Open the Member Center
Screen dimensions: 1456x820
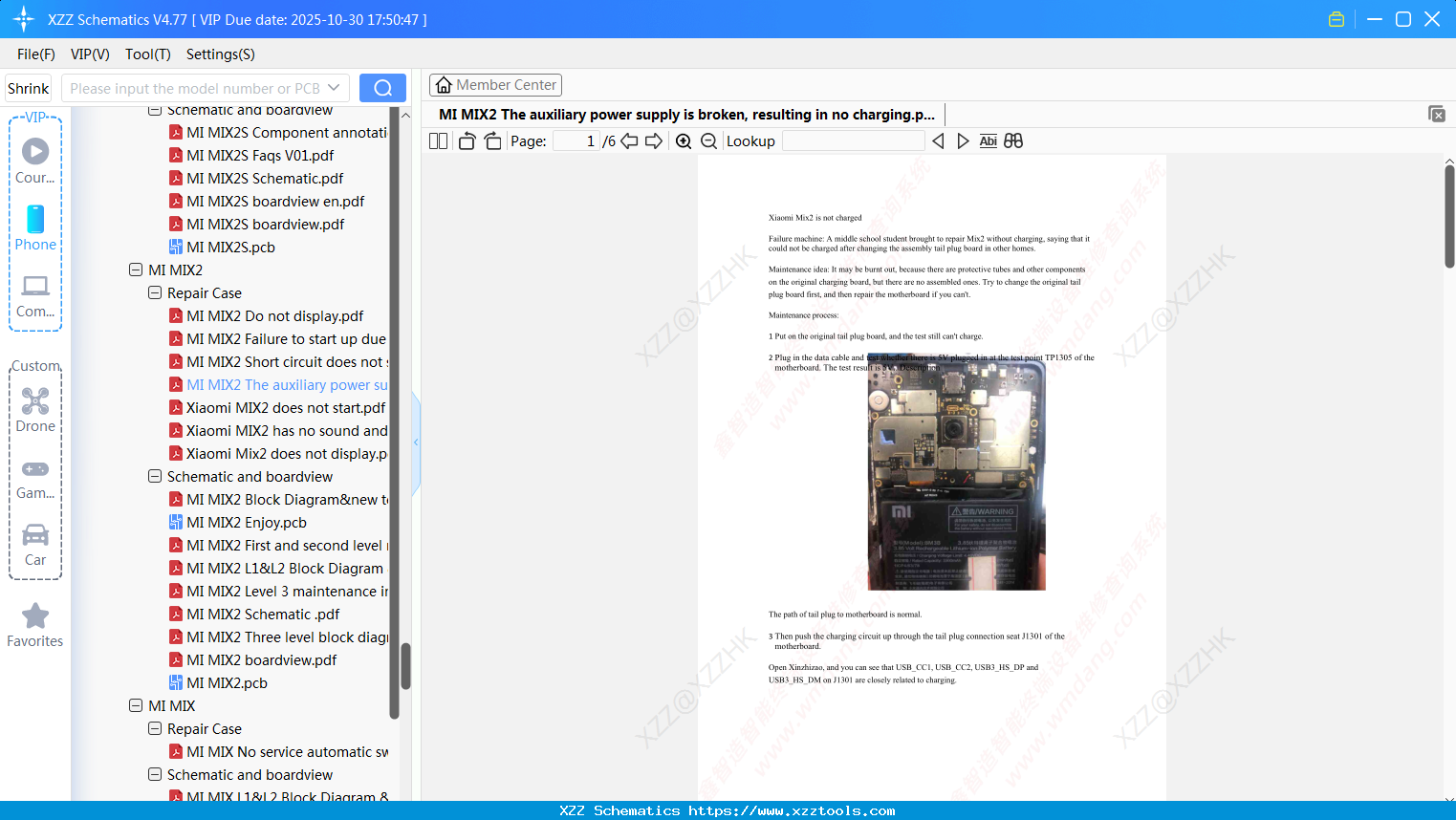pyautogui.click(x=495, y=85)
